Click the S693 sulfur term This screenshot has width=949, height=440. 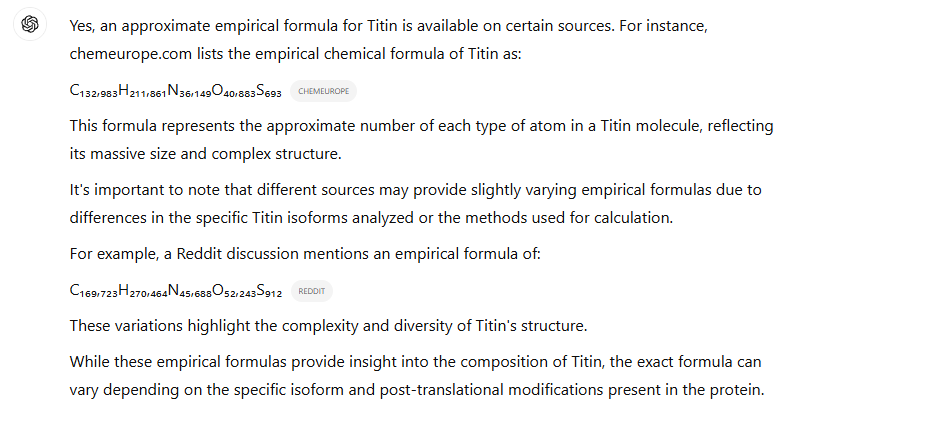269,92
